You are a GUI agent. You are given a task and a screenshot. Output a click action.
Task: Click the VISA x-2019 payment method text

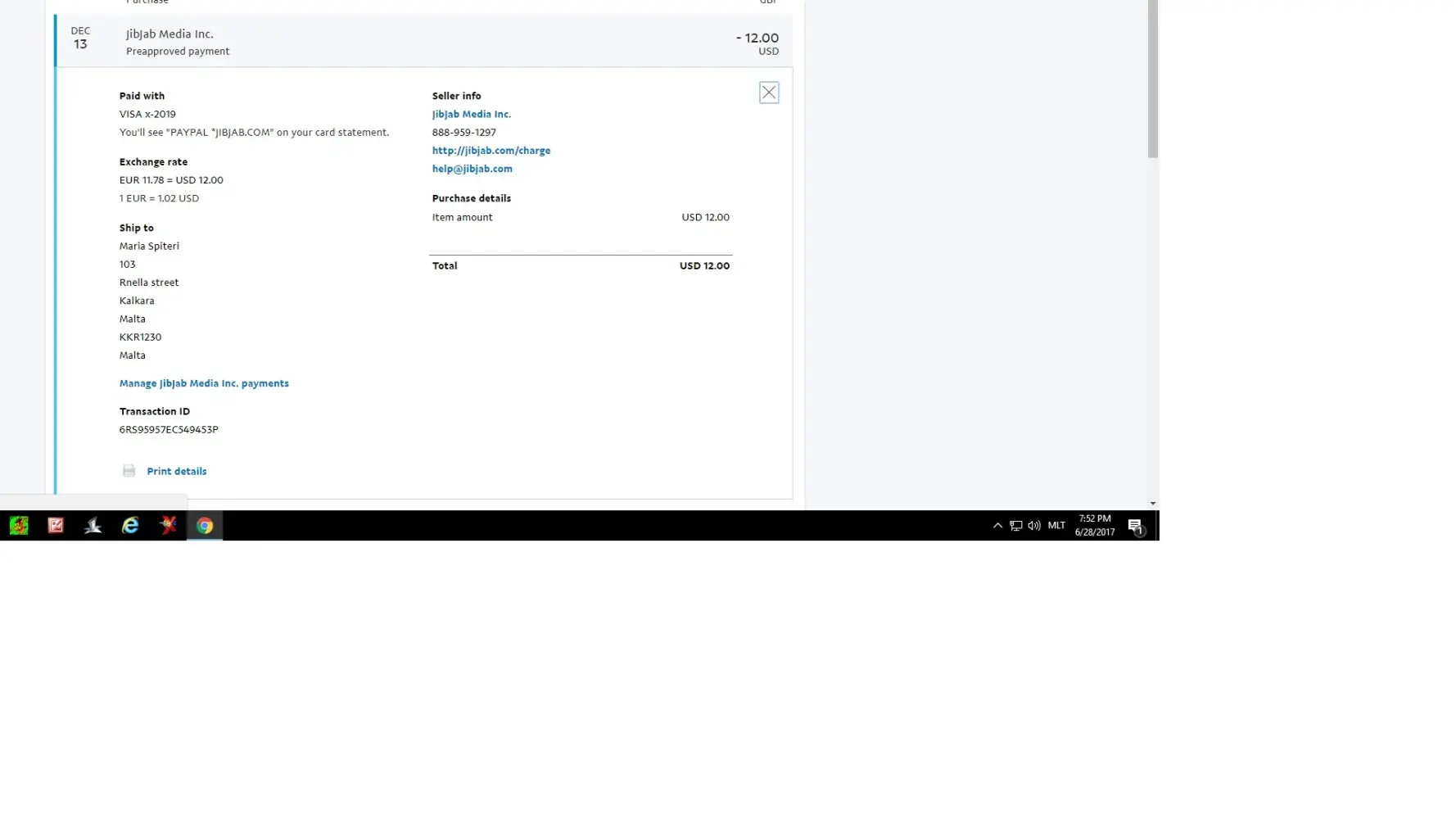pyautogui.click(x=147, y=114)
